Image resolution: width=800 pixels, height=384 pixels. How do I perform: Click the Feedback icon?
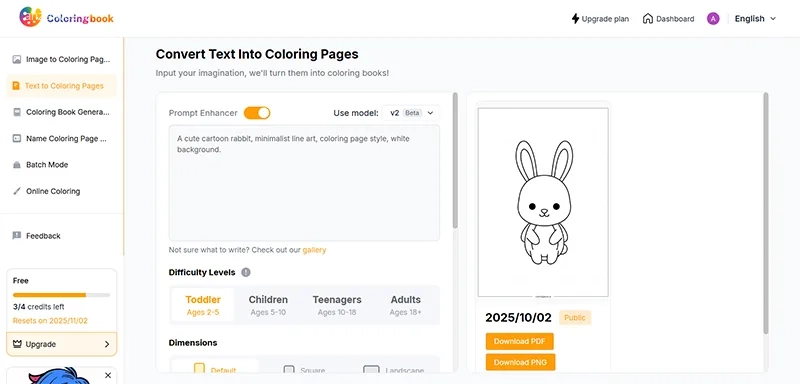pos(17,236)
